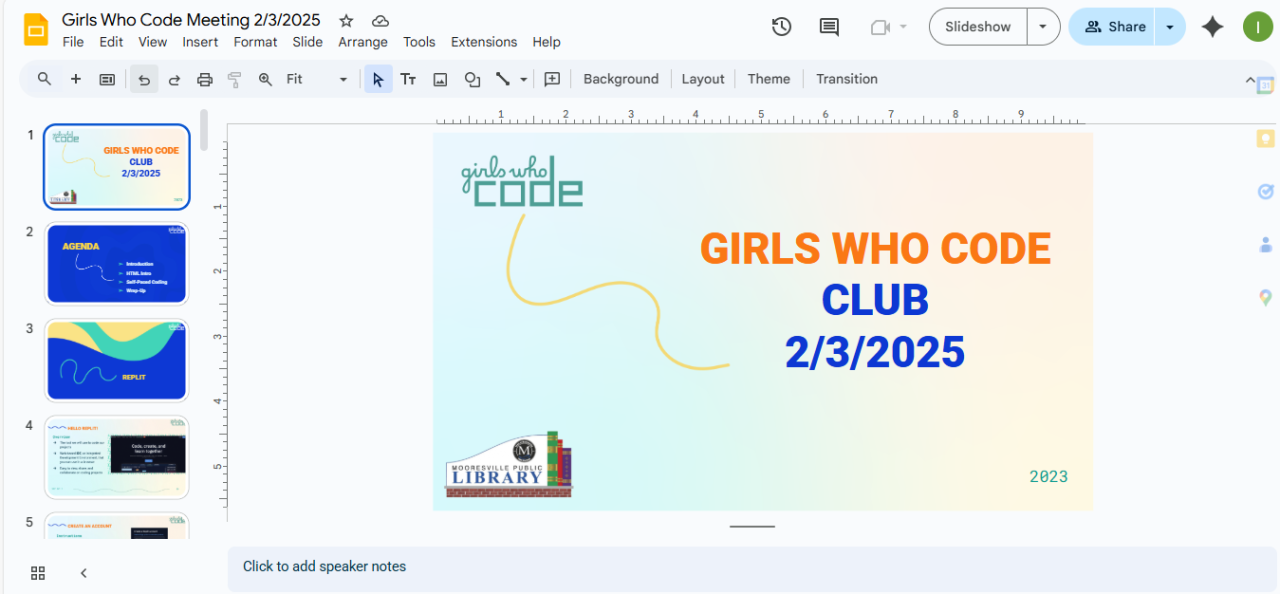Select slide 3 Replit thumbnail

(116, 360)
